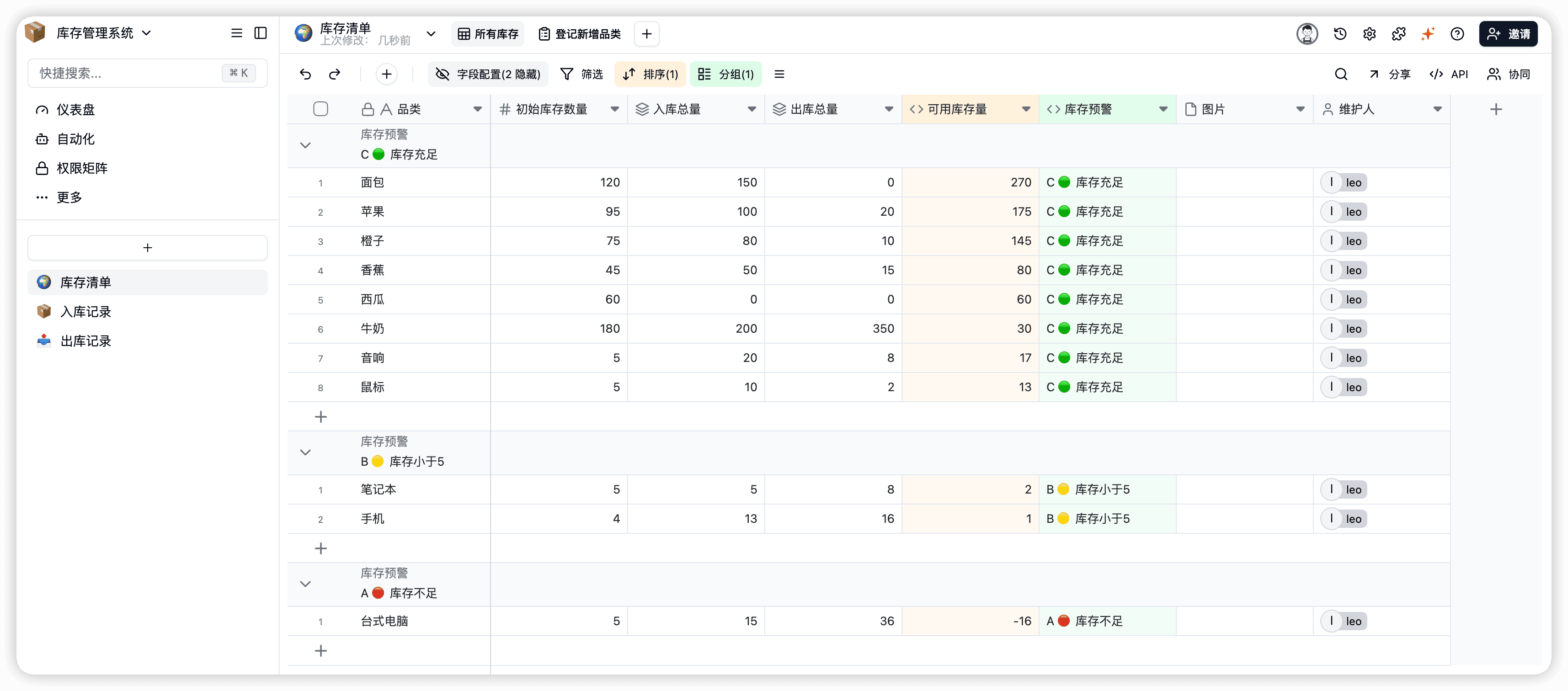This screenshot has height=691, width=1568.
Task: Open the history clock icon
Action: click(1340, 34)
